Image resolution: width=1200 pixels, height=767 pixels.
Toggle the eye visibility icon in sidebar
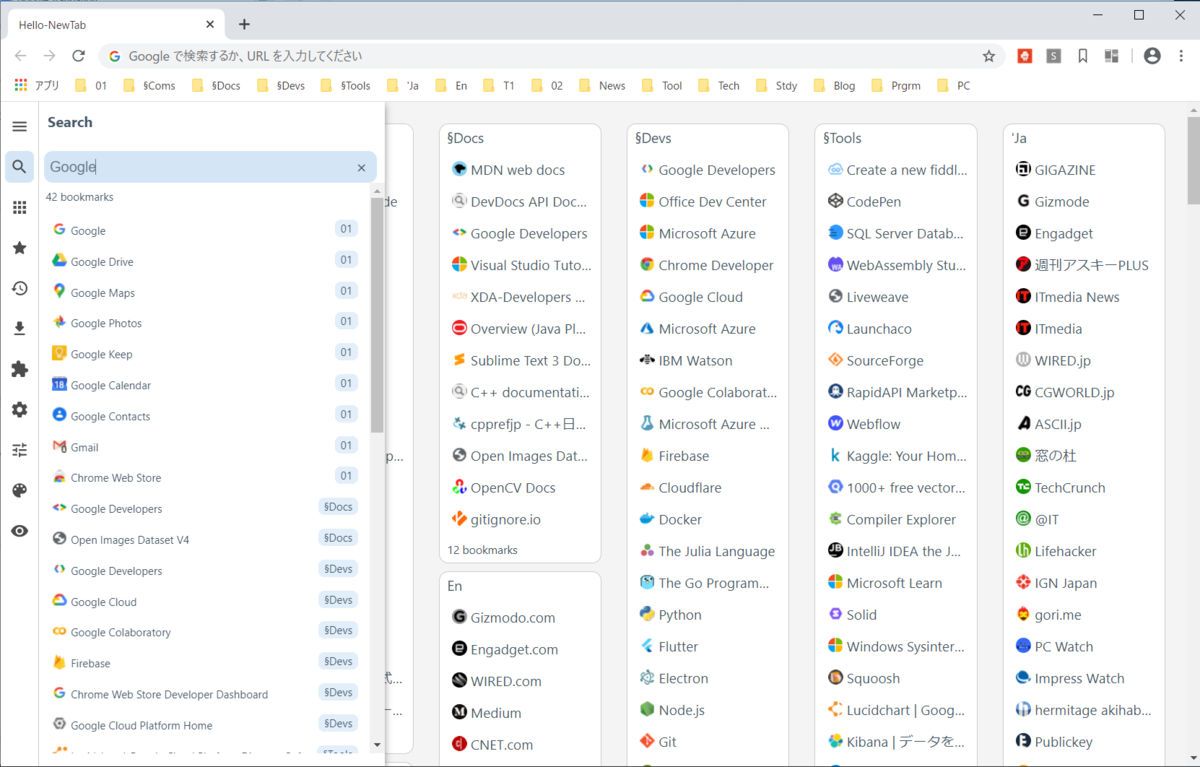pos(19,531)
